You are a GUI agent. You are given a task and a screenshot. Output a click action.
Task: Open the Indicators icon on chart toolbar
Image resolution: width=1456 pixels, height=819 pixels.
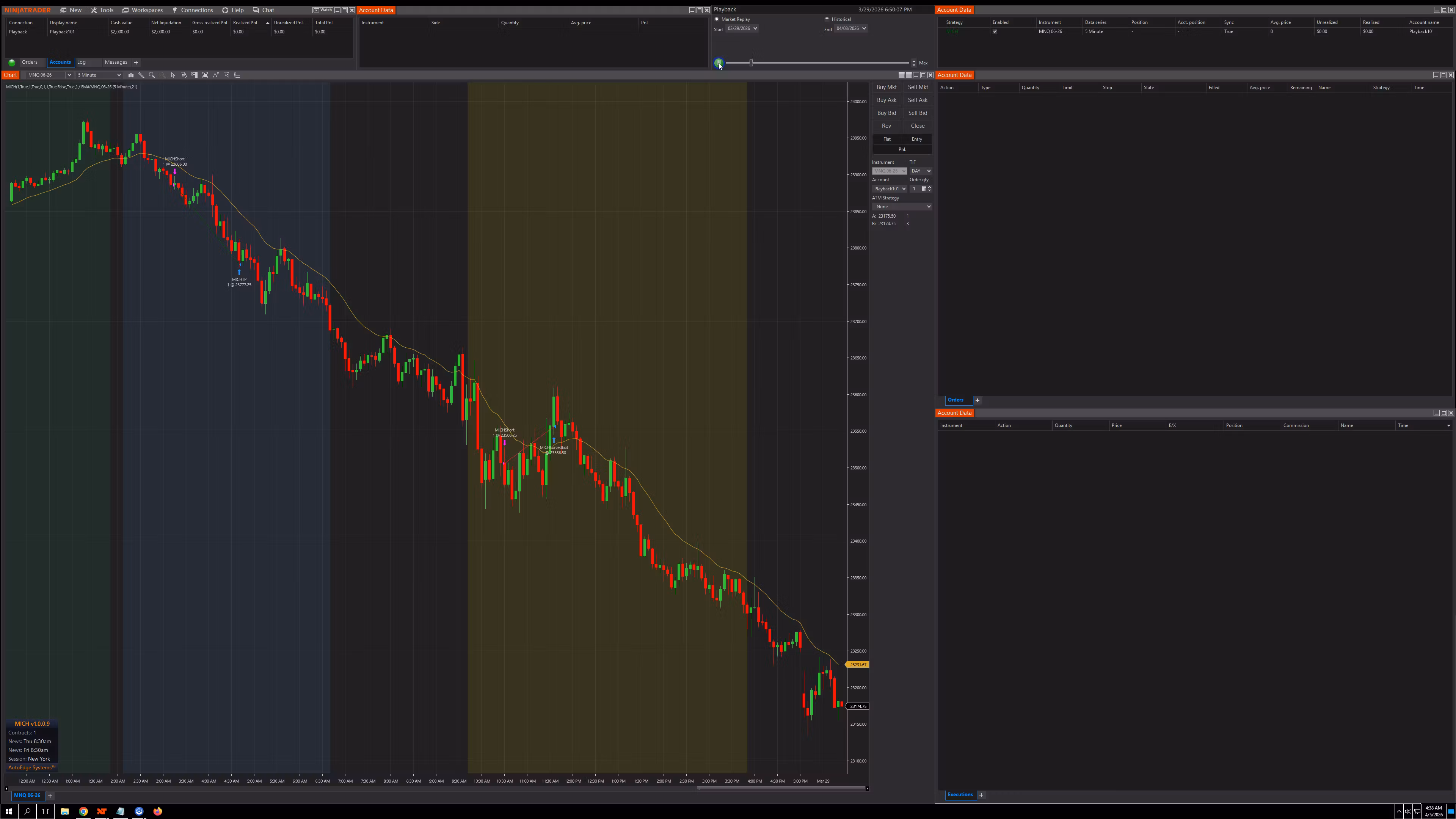(x=205, y=75)
